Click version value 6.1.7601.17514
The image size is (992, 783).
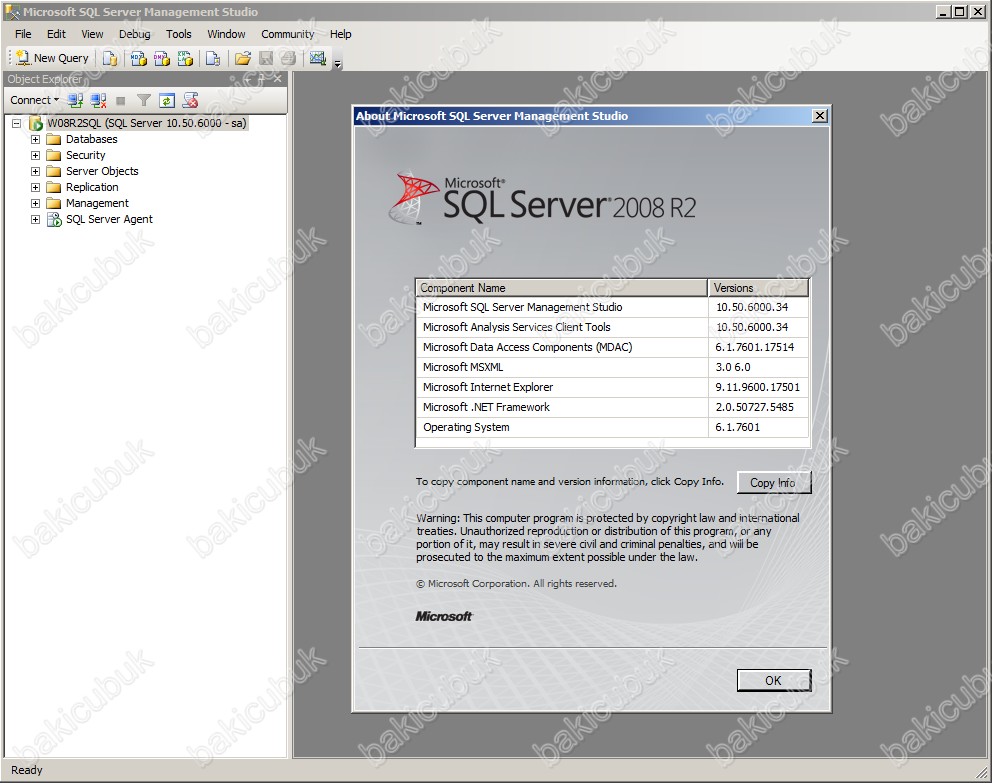pyautogui.click(x=754, y=347)
